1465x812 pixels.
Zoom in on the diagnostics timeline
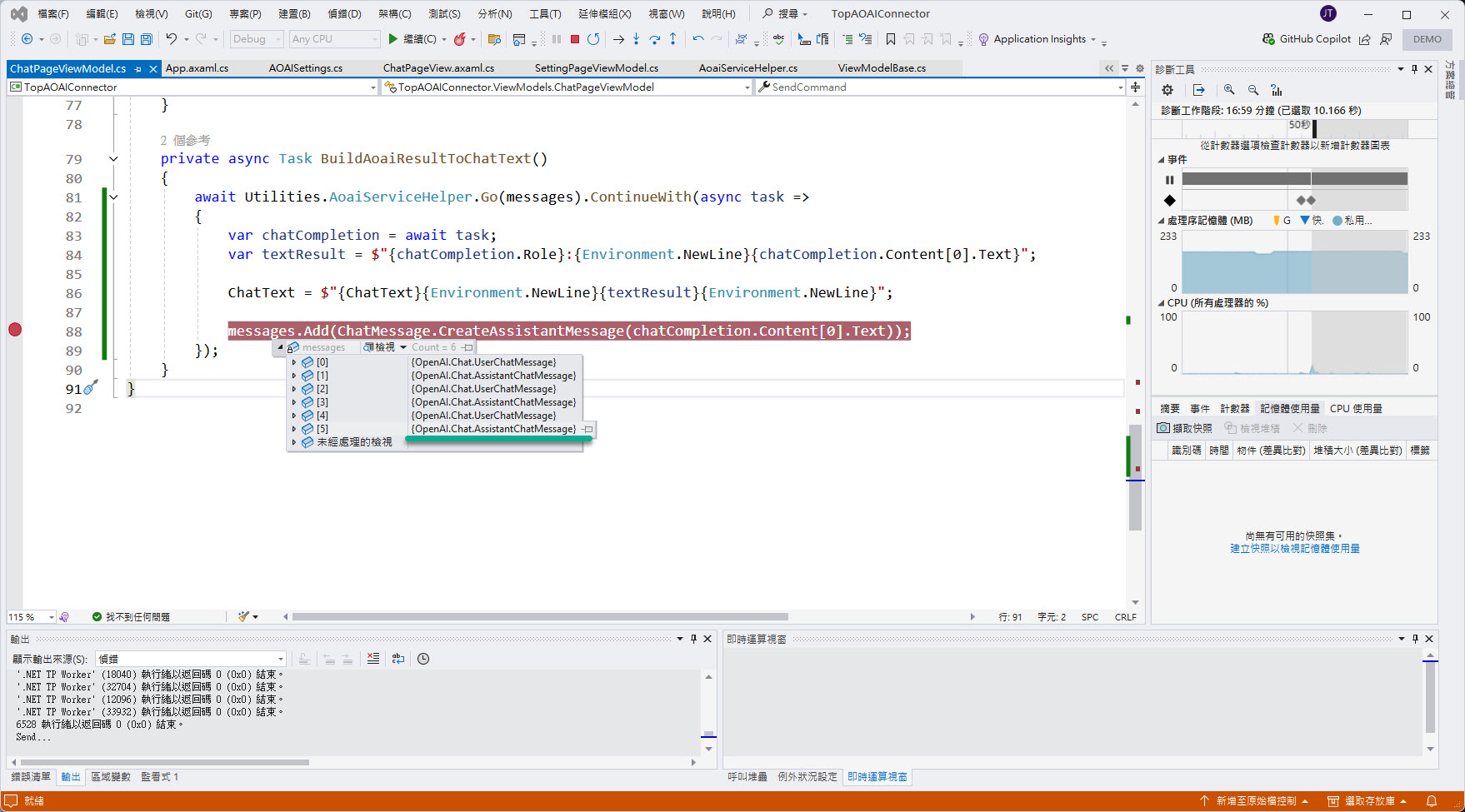click(x=1229, y=90)
